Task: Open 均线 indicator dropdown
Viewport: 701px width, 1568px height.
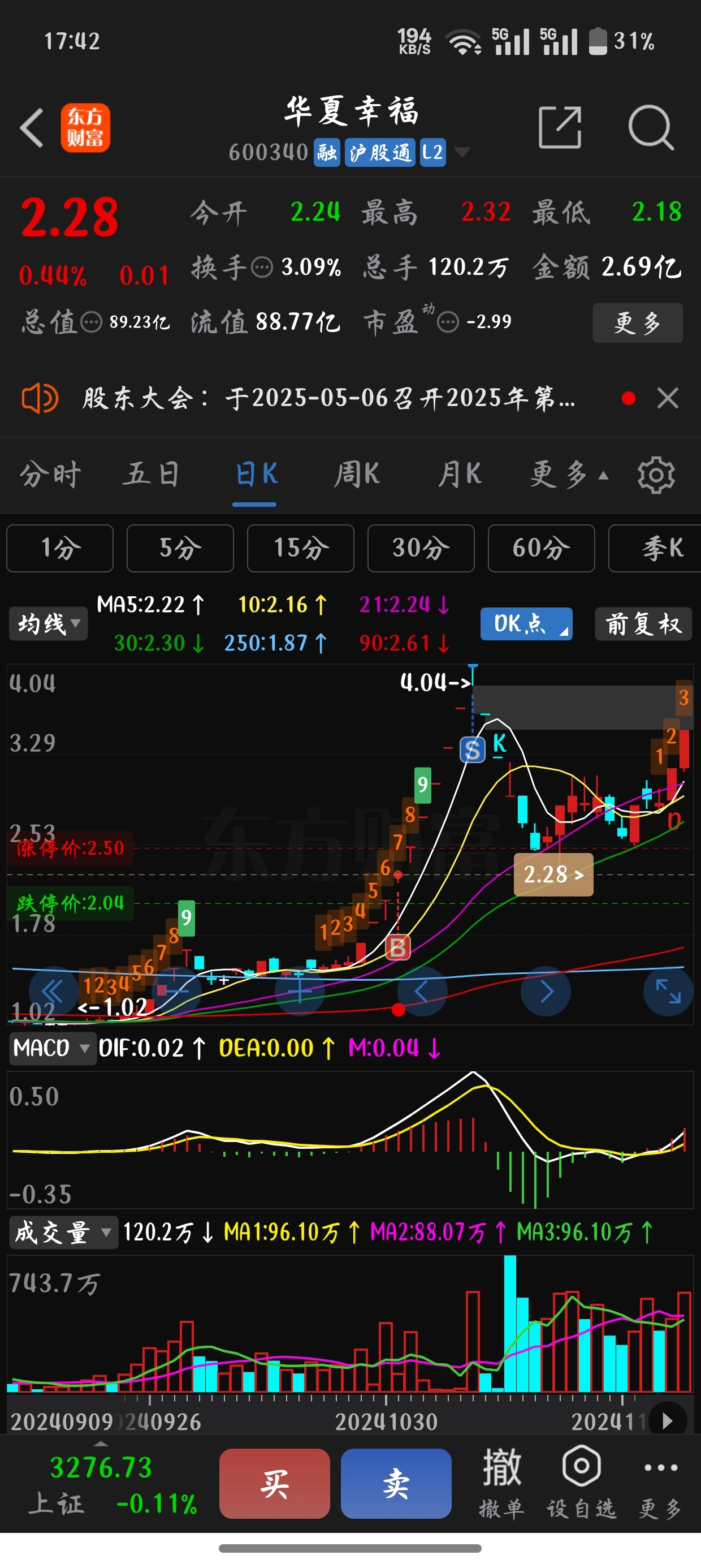Action: click(x=48, y=624)
